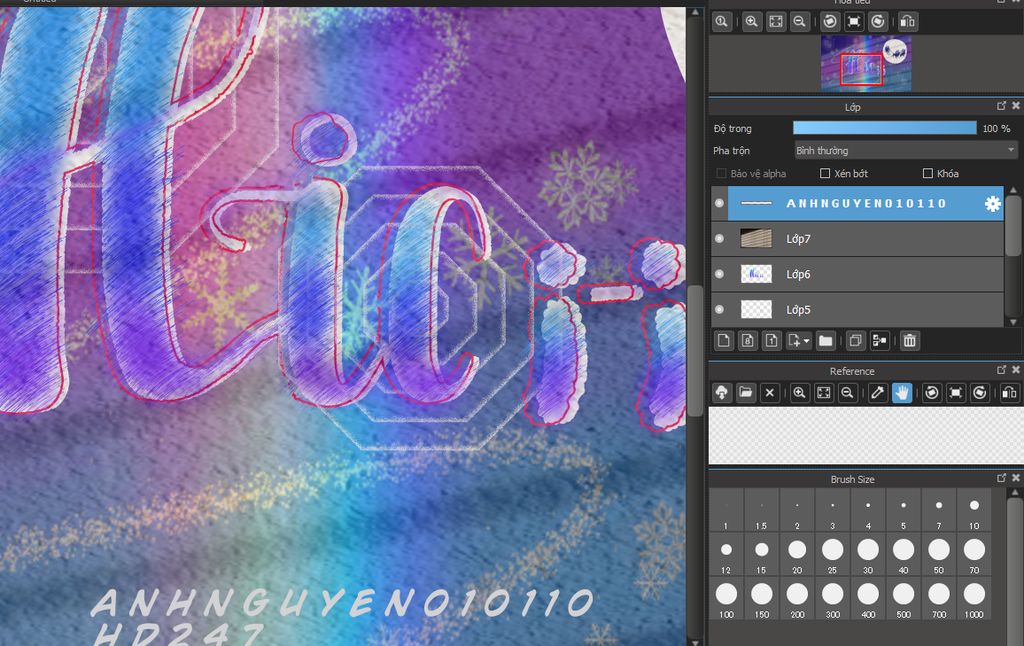Screen dimensions: 1024x646
Task: Hide the Lớp7 layer
Action: click(719, 238)
